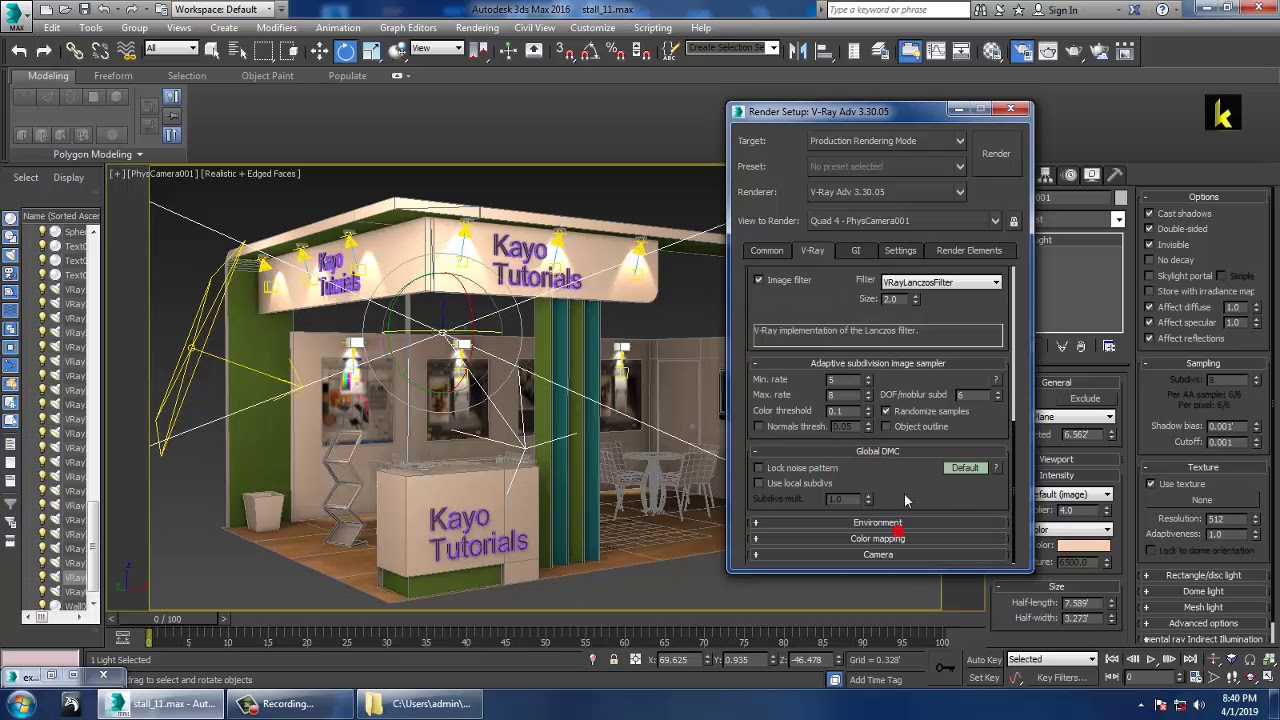This screenshot has width=1280, height=720.
Task: Open the Curve Editor
Action: [936, 51]
